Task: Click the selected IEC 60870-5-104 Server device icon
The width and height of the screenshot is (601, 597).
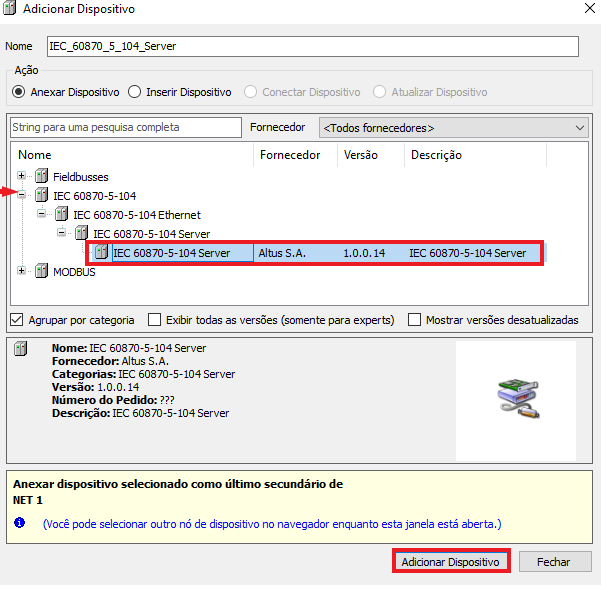Action: [x=101, y=253]
